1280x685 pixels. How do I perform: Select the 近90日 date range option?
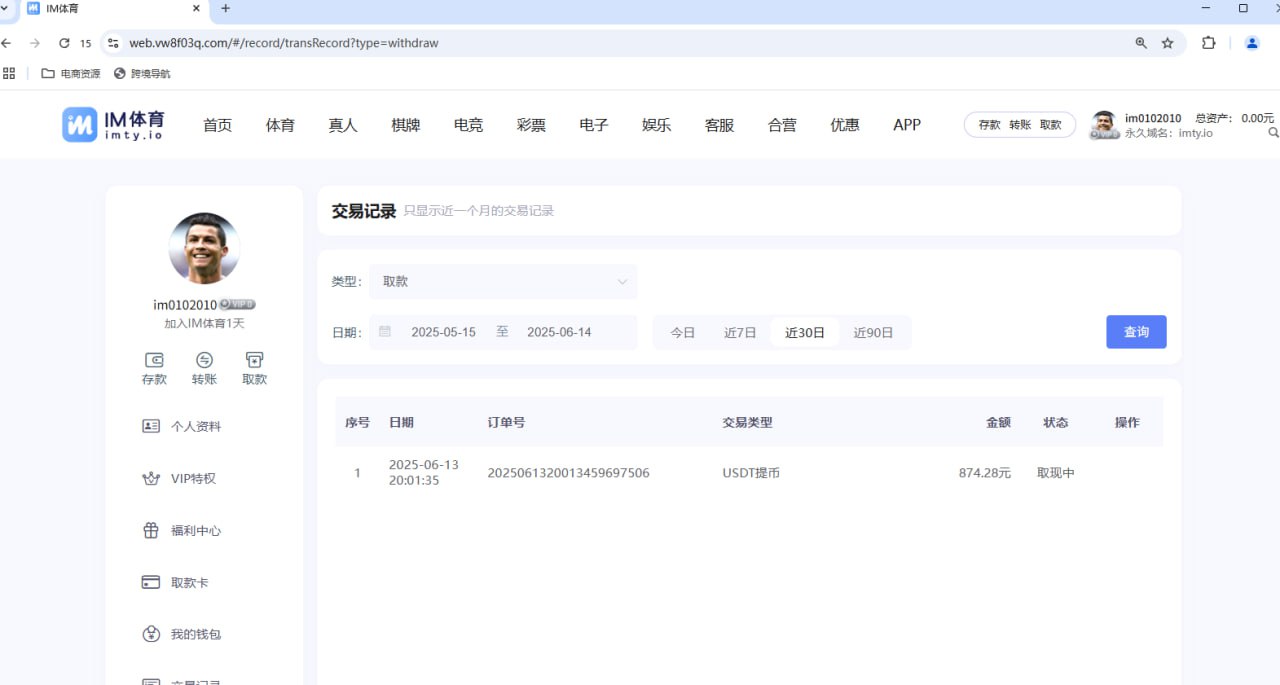click(x=873, y=333)
